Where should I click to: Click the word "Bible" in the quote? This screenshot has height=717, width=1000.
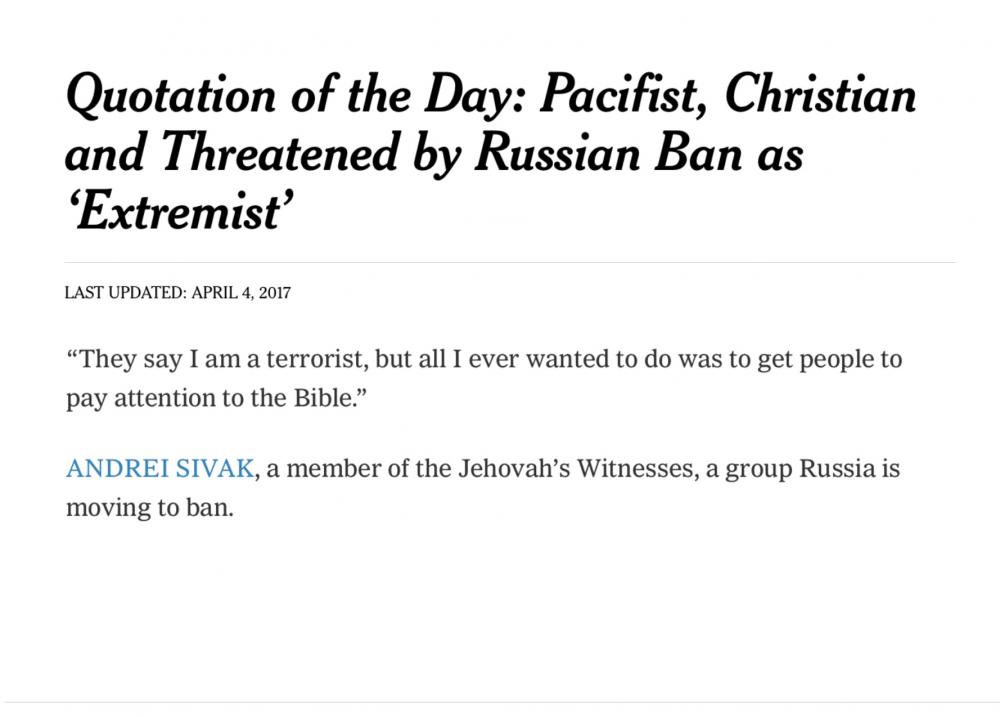click(322, 398)
